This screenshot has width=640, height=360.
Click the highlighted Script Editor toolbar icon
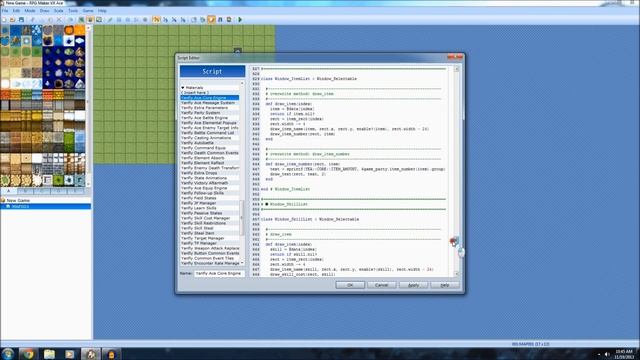[x=211, y=20]
